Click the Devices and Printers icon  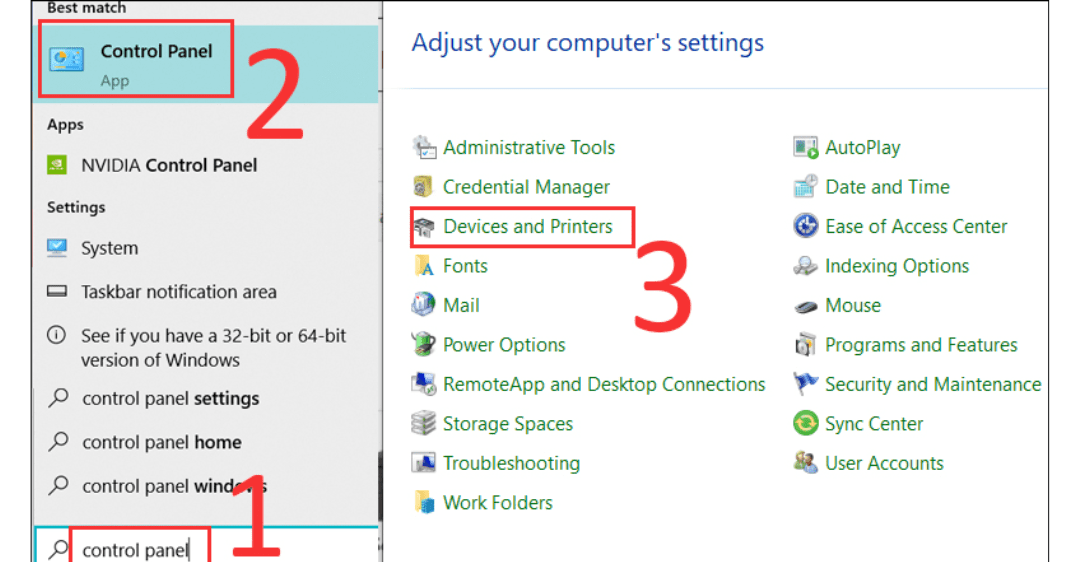(x=424, y=227)
